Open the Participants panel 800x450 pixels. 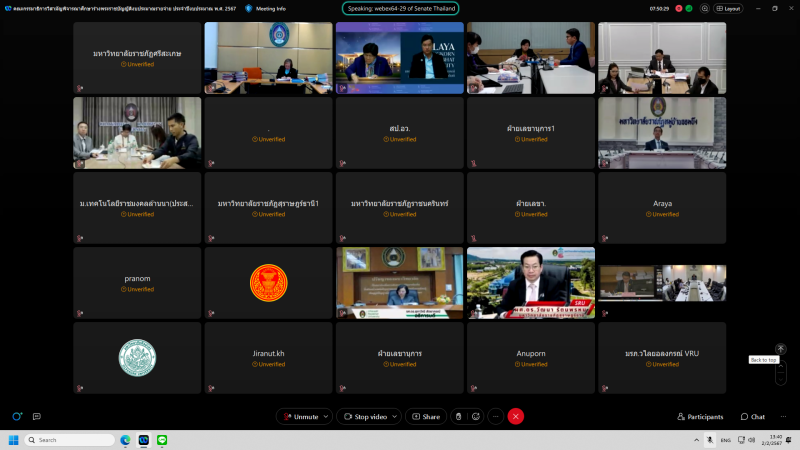700,416
